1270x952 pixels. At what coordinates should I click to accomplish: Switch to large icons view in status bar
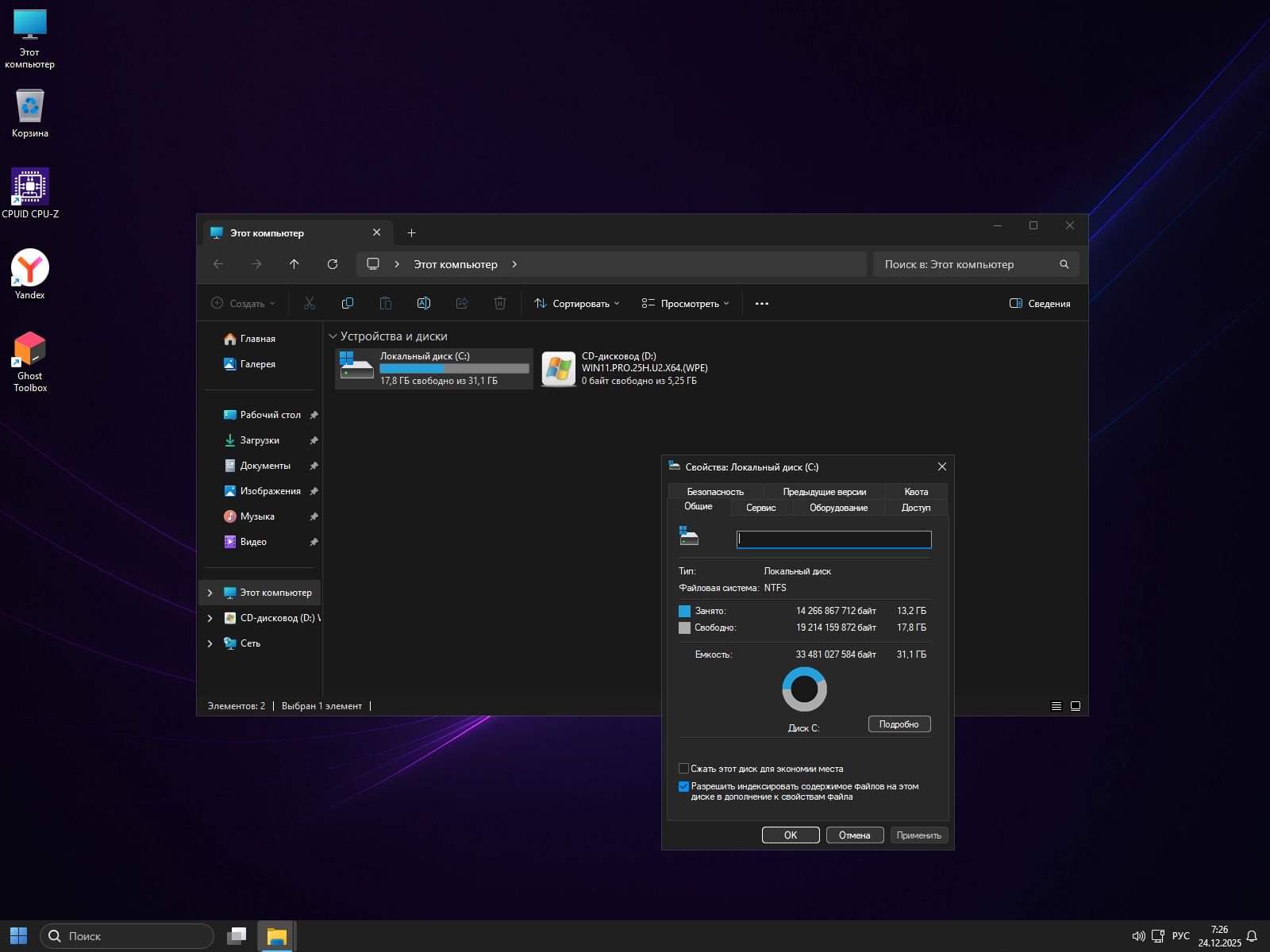pyautogui.click(x=1076, y=706)
